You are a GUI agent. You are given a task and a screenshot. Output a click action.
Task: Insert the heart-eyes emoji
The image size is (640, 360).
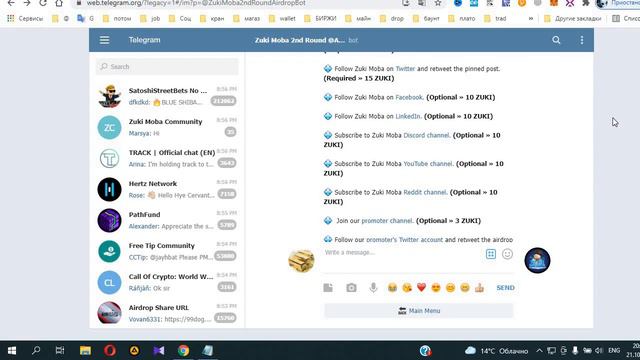click(x=436, y=288)
